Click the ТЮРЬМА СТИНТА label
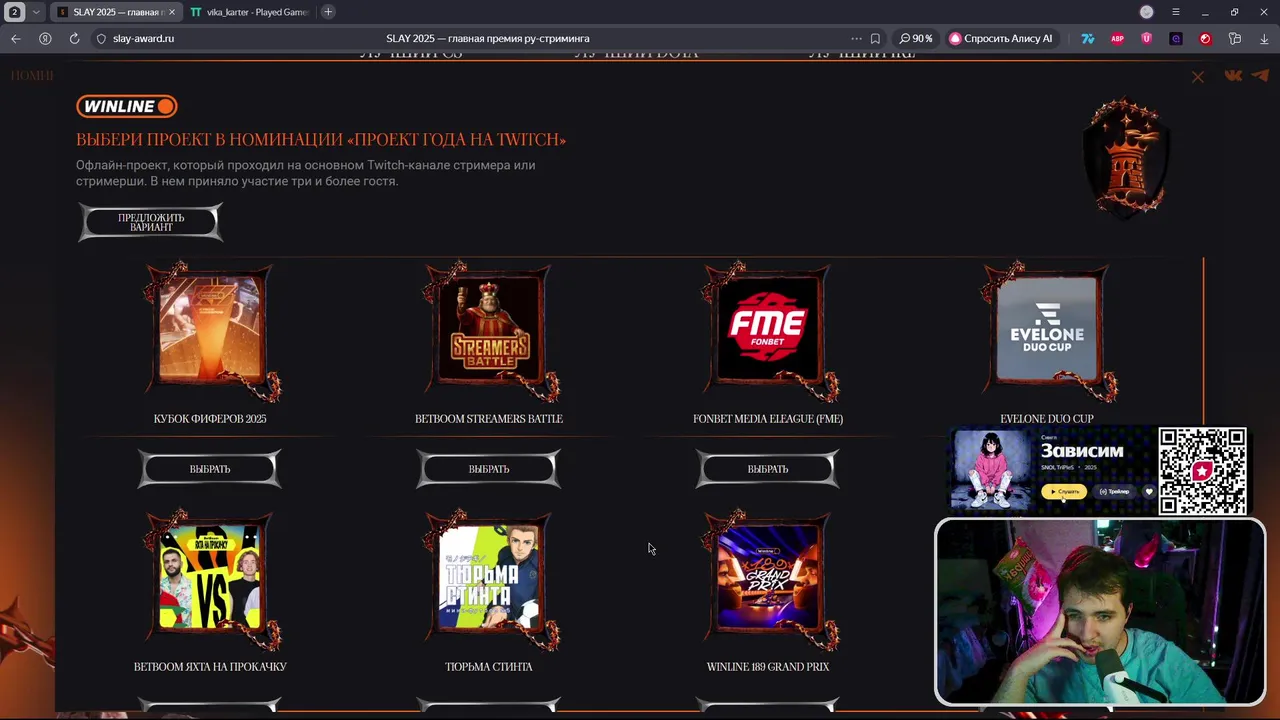 click(489, 667)
